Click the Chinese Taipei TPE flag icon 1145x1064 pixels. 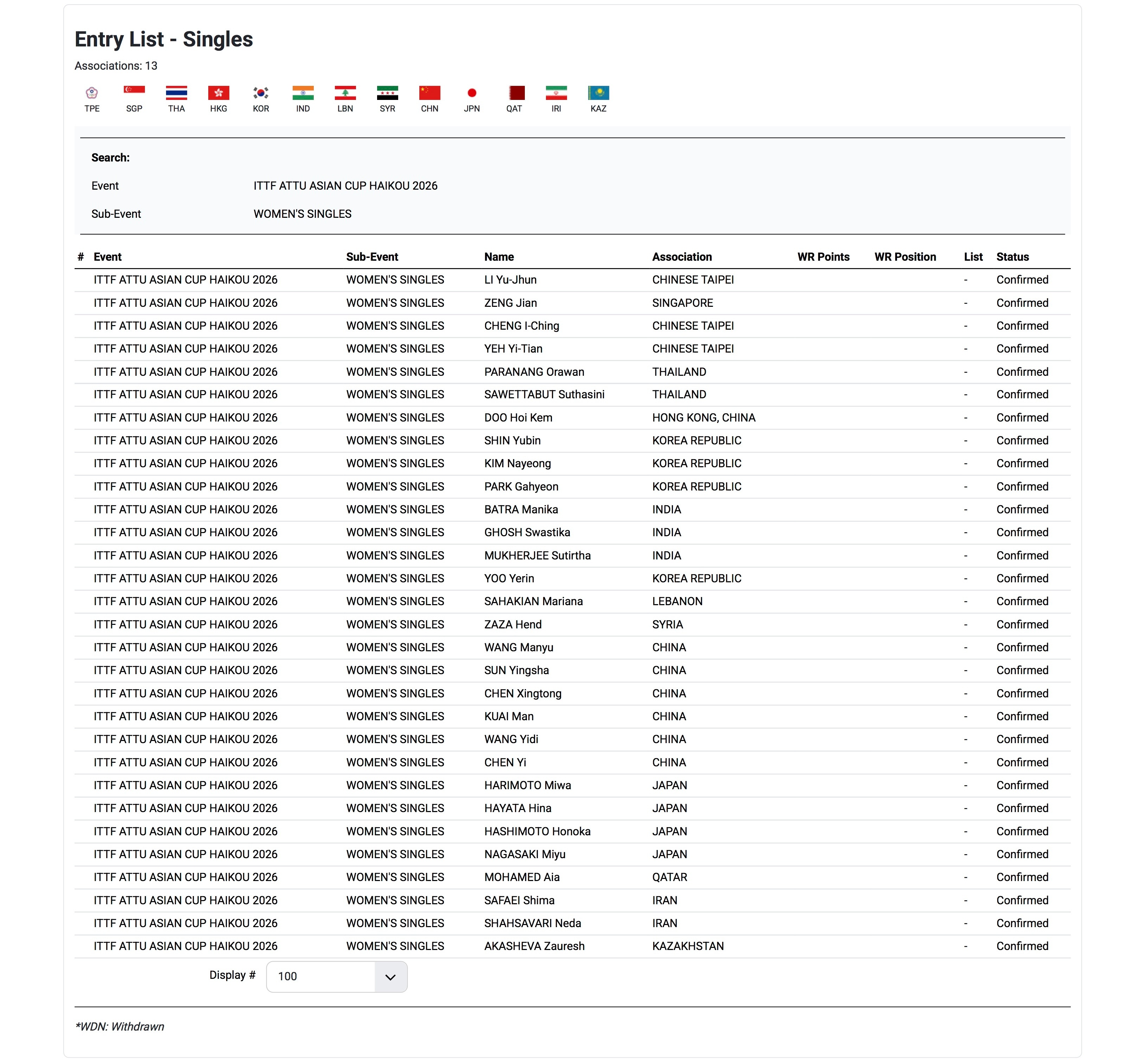coord(91,93)
